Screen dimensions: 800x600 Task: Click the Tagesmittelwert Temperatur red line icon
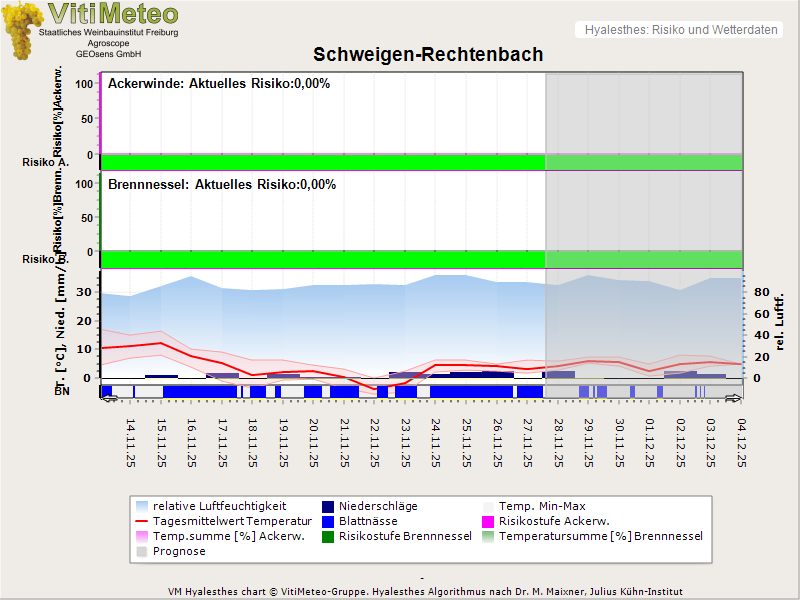[x=142, y=521]
